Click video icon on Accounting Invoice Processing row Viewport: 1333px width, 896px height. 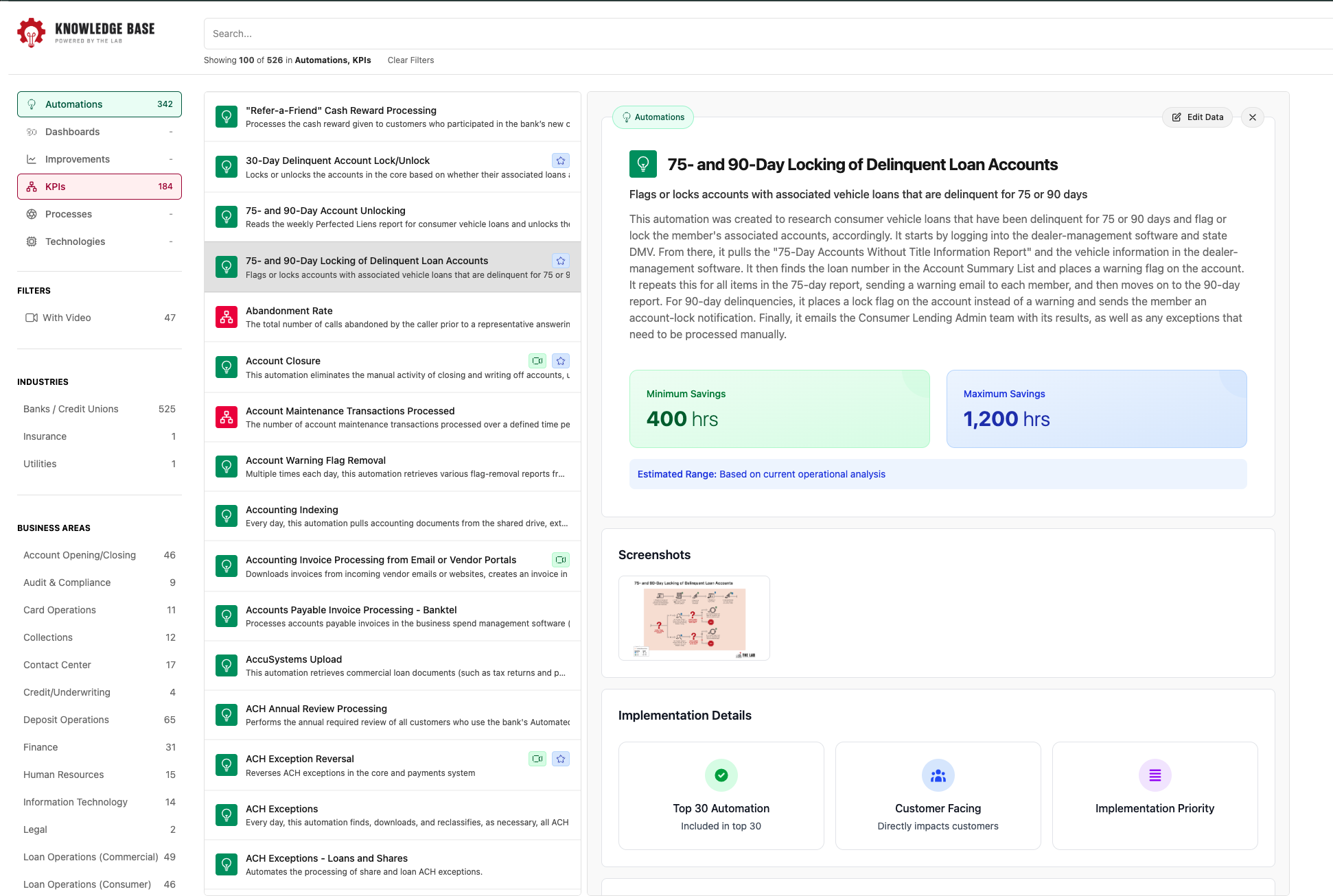pos(561,560)
